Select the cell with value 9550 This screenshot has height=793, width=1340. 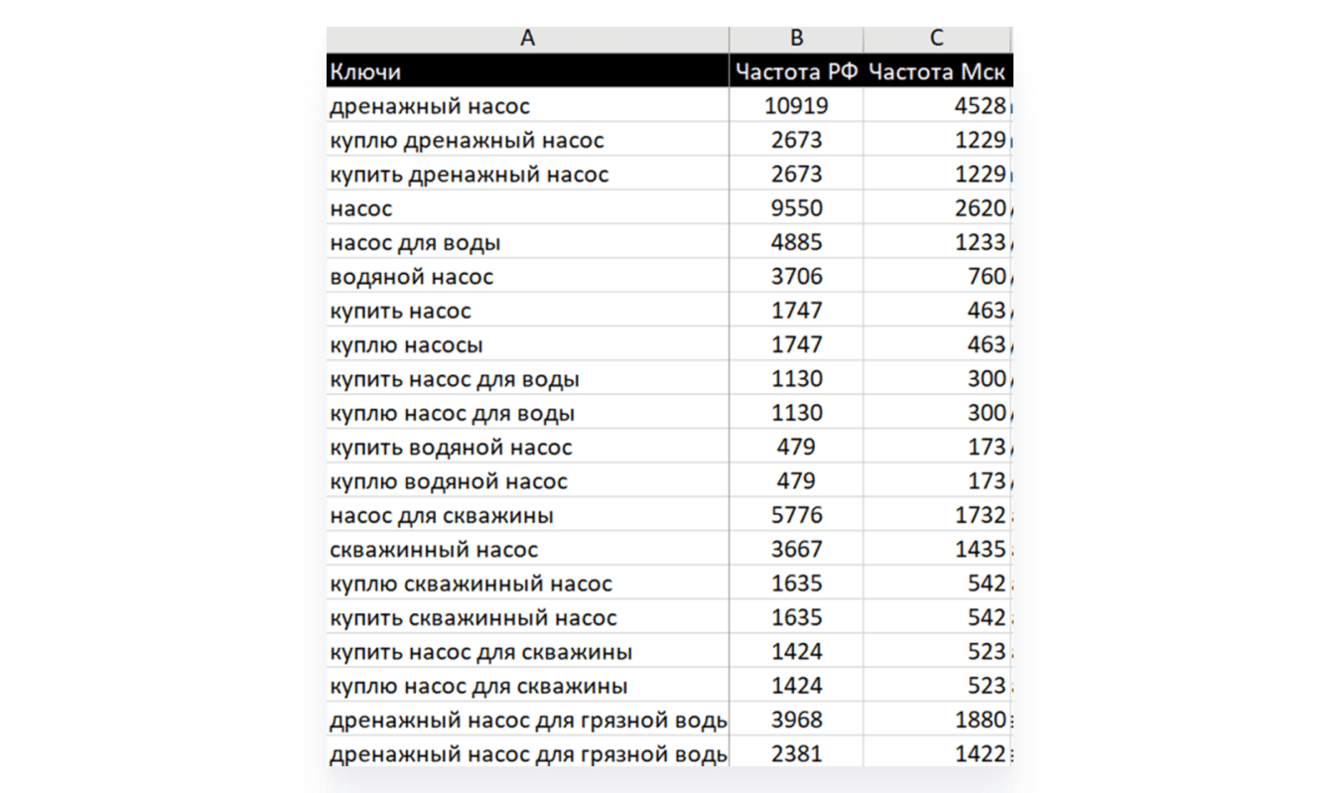click(796, 209)
